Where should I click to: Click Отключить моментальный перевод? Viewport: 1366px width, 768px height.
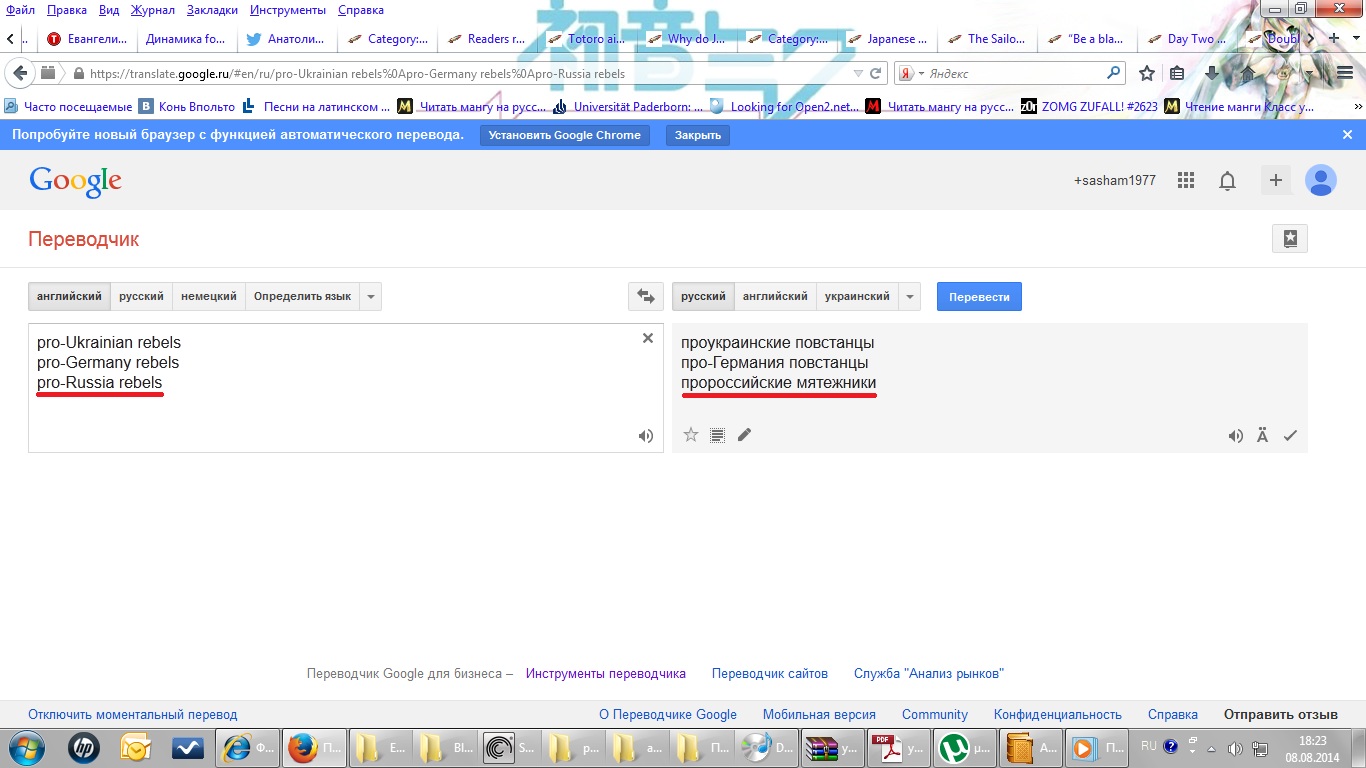coord(133,715)
